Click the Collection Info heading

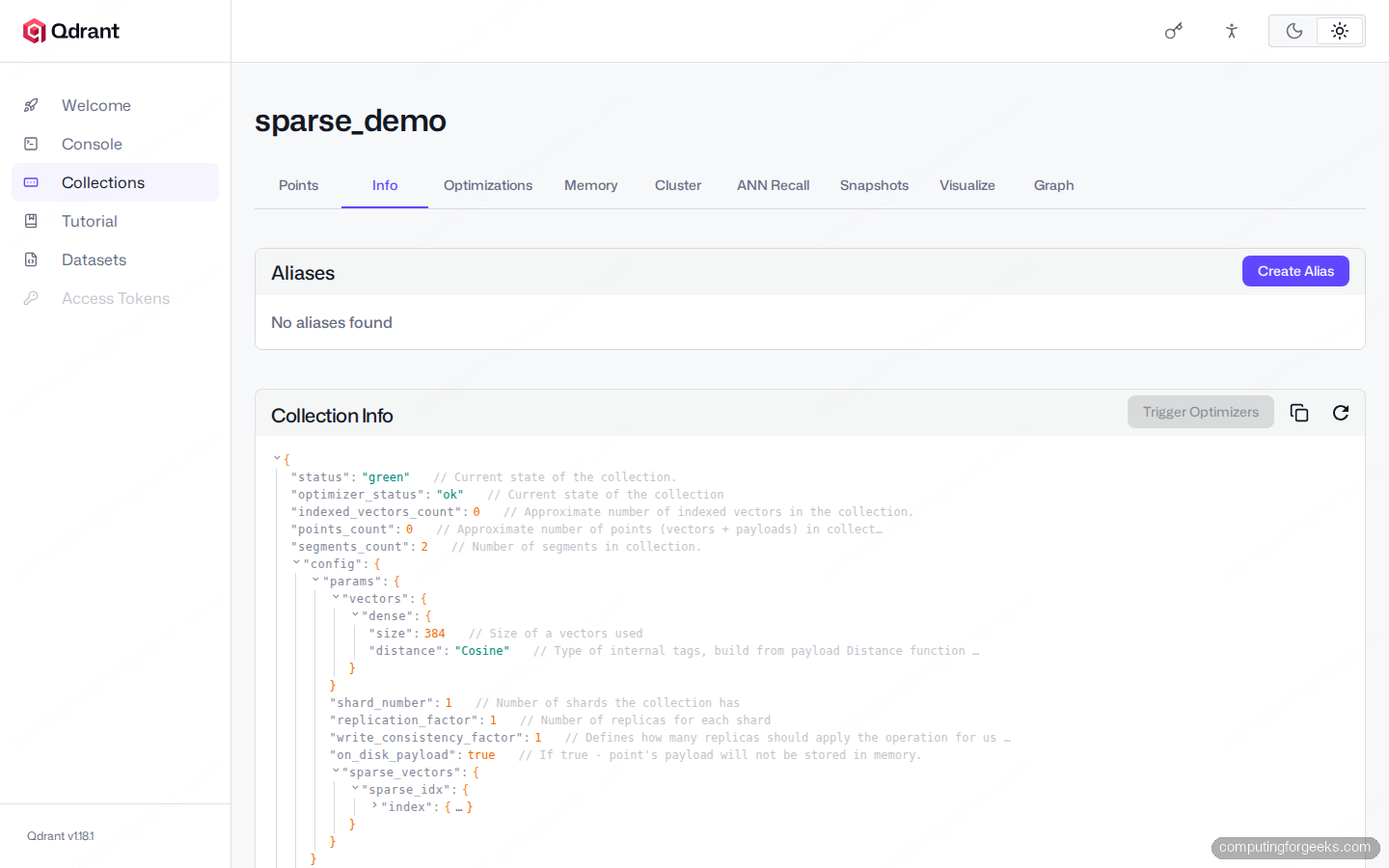tap(332, 416)
